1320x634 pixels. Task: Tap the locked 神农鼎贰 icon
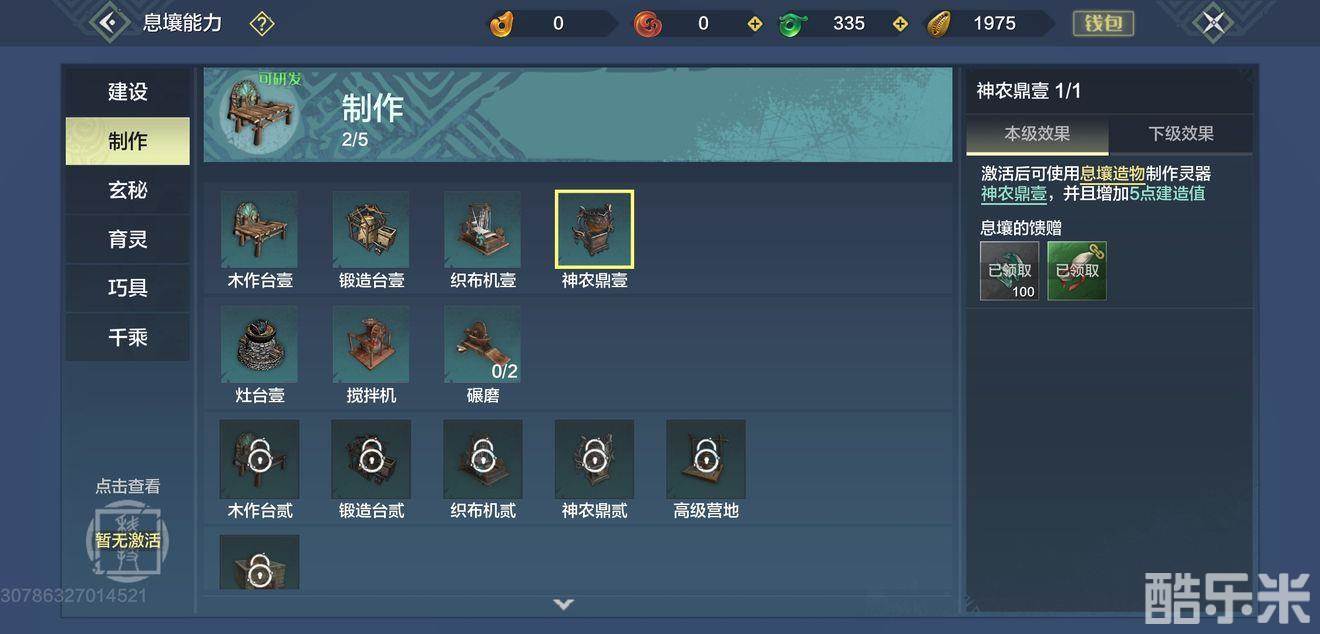[x=594, y=459]
